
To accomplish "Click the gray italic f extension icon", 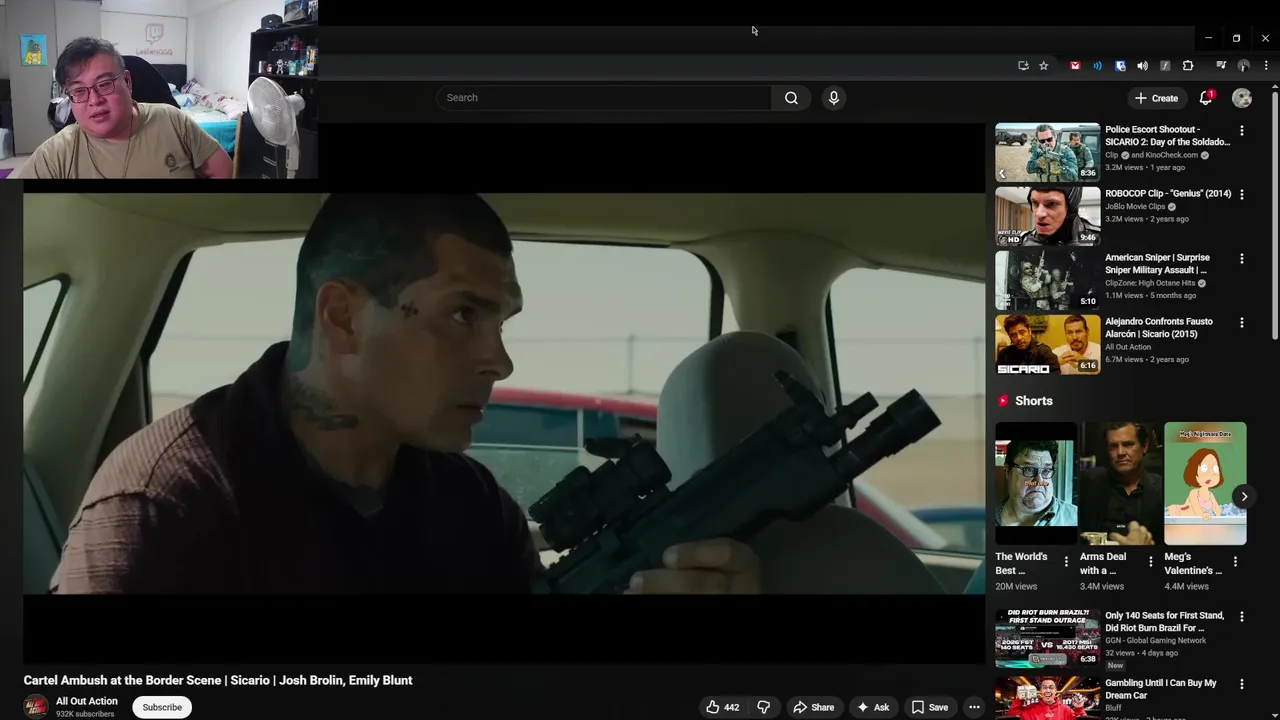I will (x=1165, y=66).
